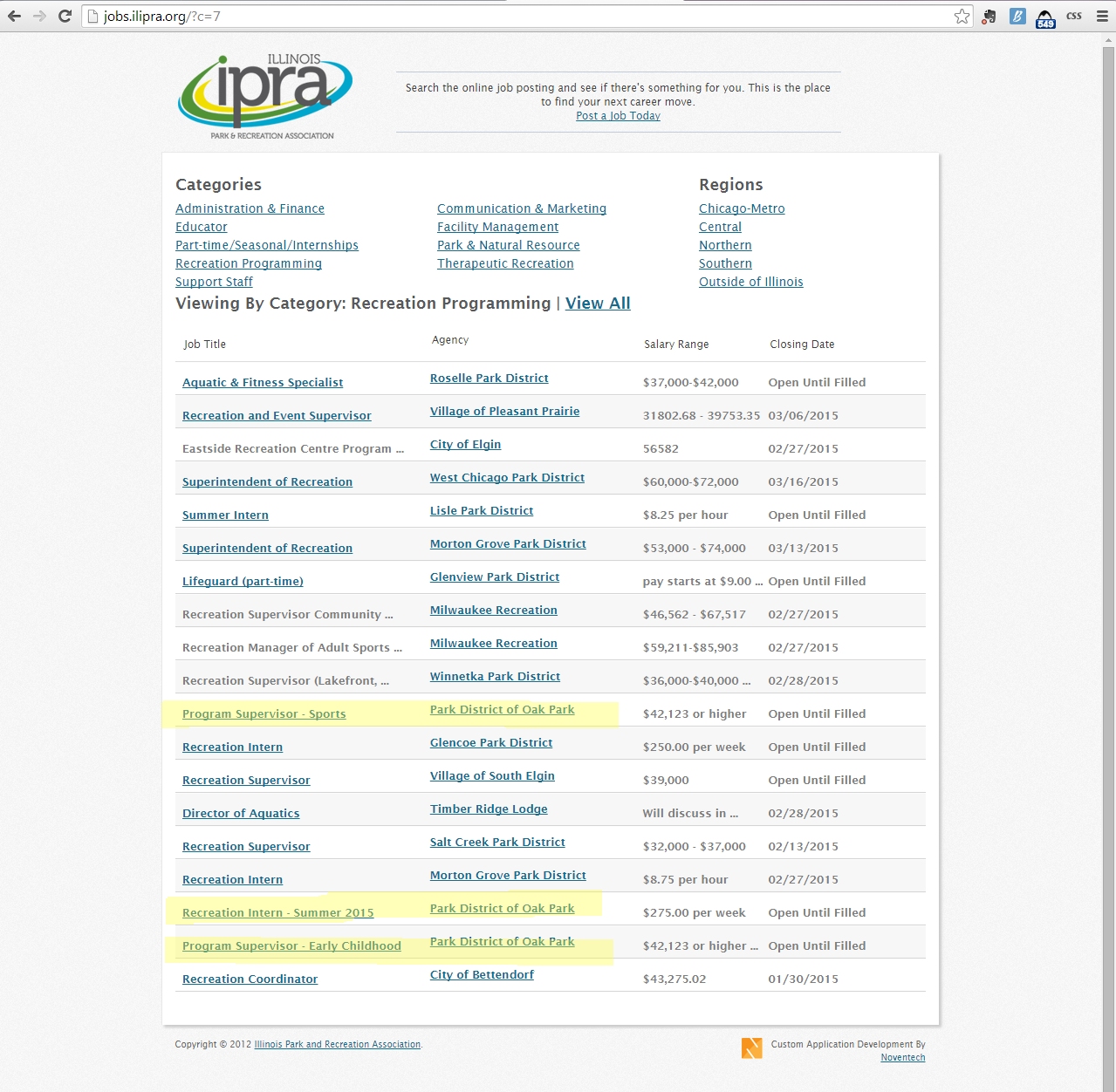
Task: Click Lisle Park District agency
Action: pyautogui.click(x=482, y=510)
